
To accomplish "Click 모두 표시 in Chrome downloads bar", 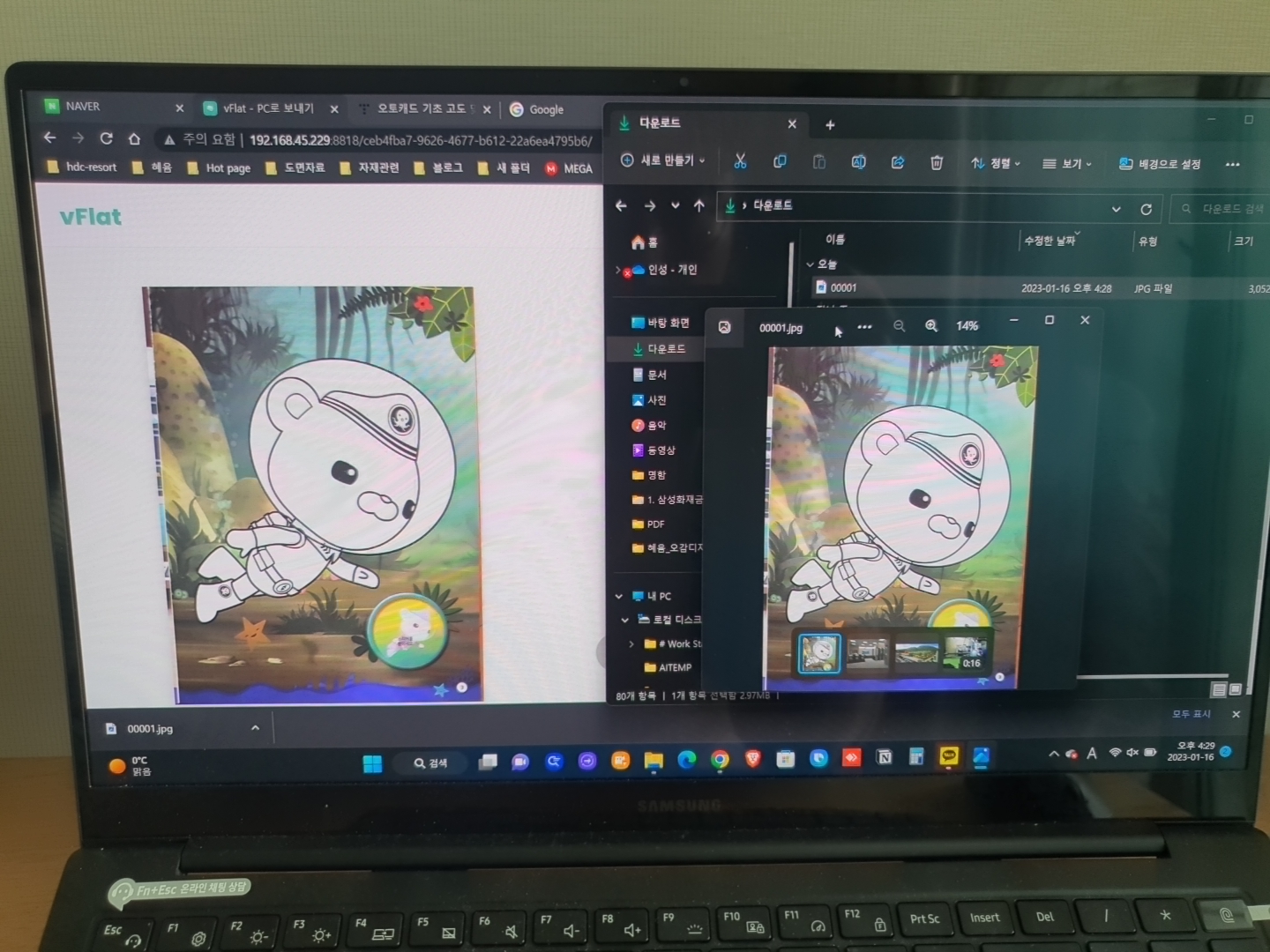I will click(x=1191, y=714).
